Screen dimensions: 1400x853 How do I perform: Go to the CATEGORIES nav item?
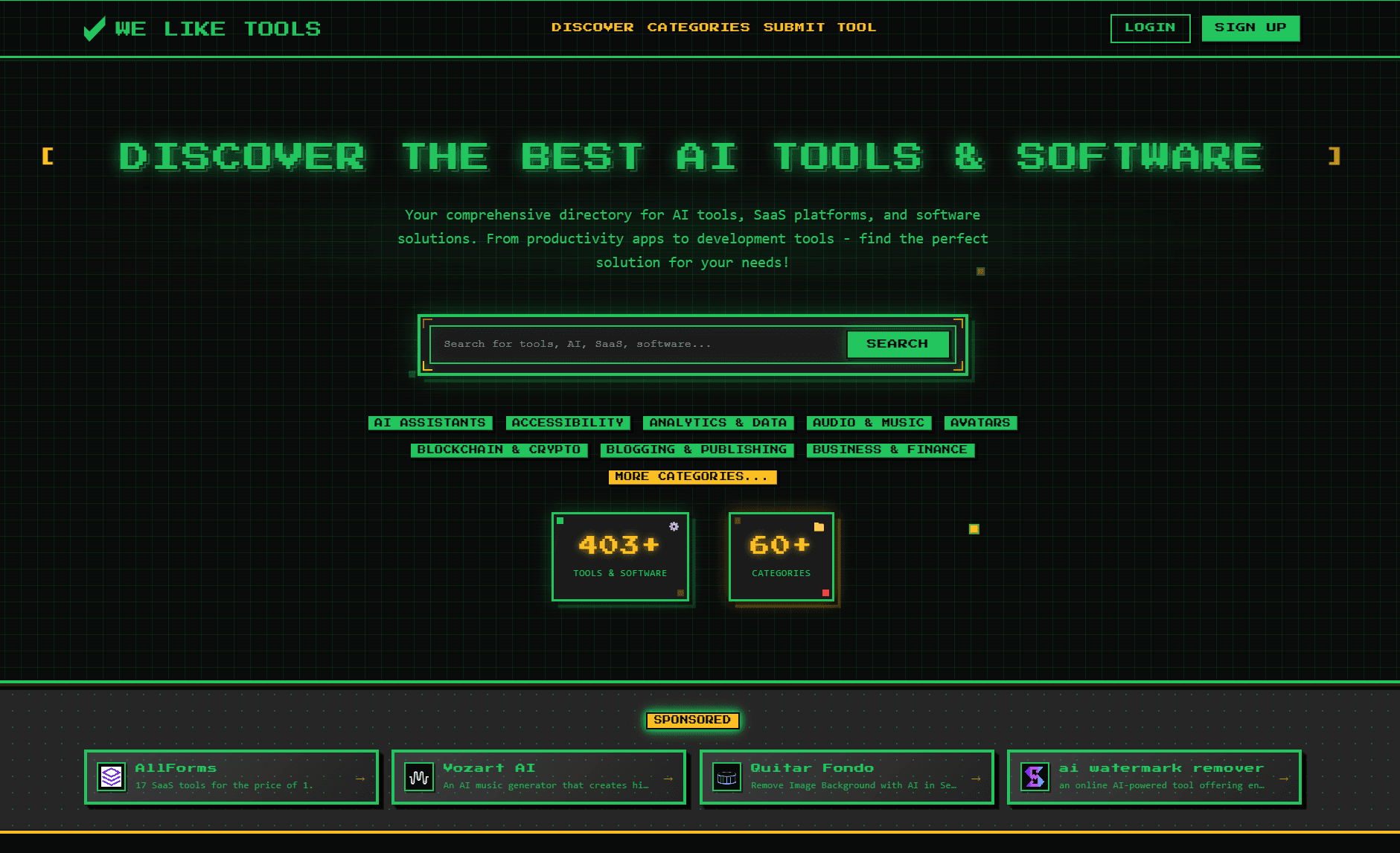(x=698, y=27)
